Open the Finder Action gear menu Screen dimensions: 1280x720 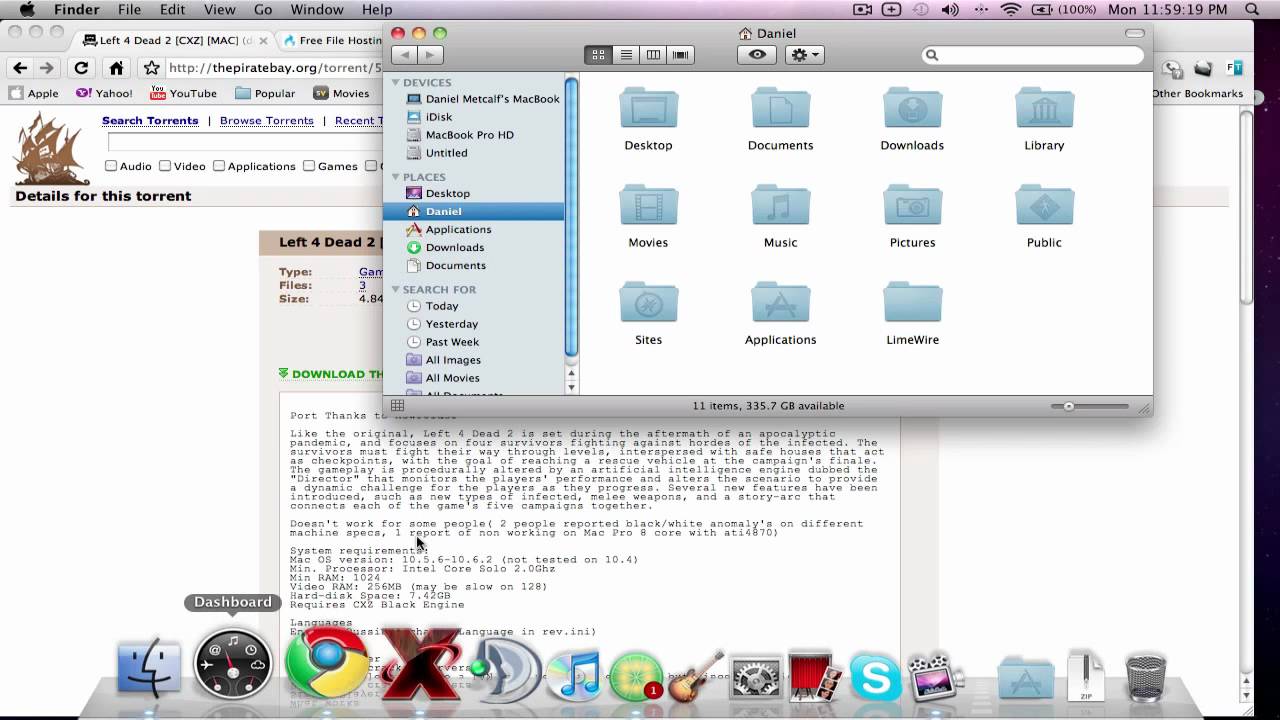click(x=805, y=55)
